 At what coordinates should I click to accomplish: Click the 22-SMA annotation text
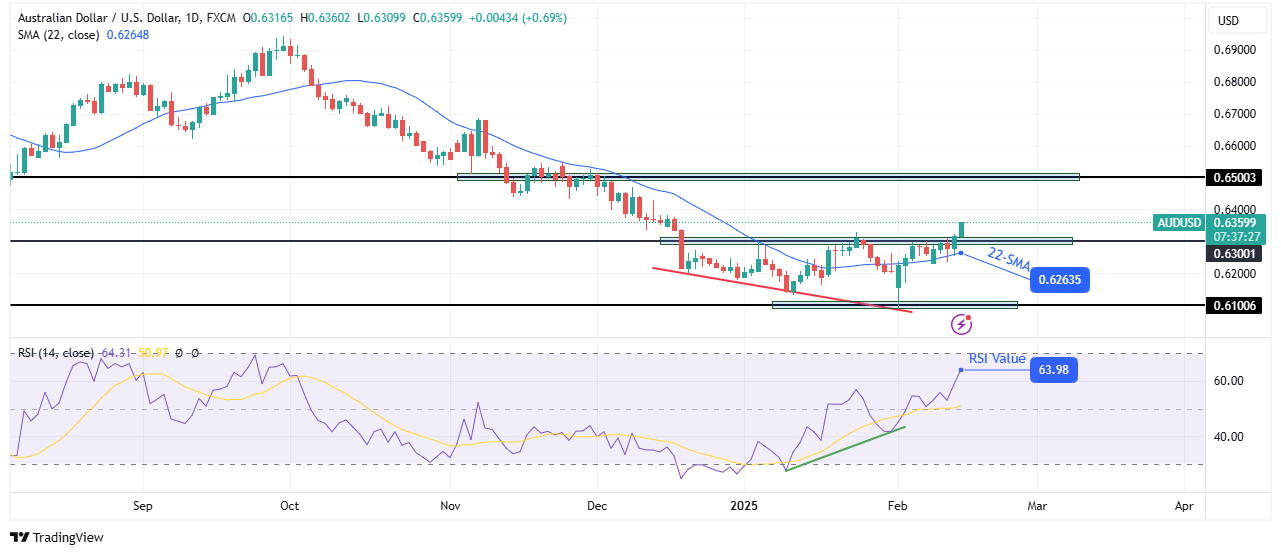pos(1008,259)
